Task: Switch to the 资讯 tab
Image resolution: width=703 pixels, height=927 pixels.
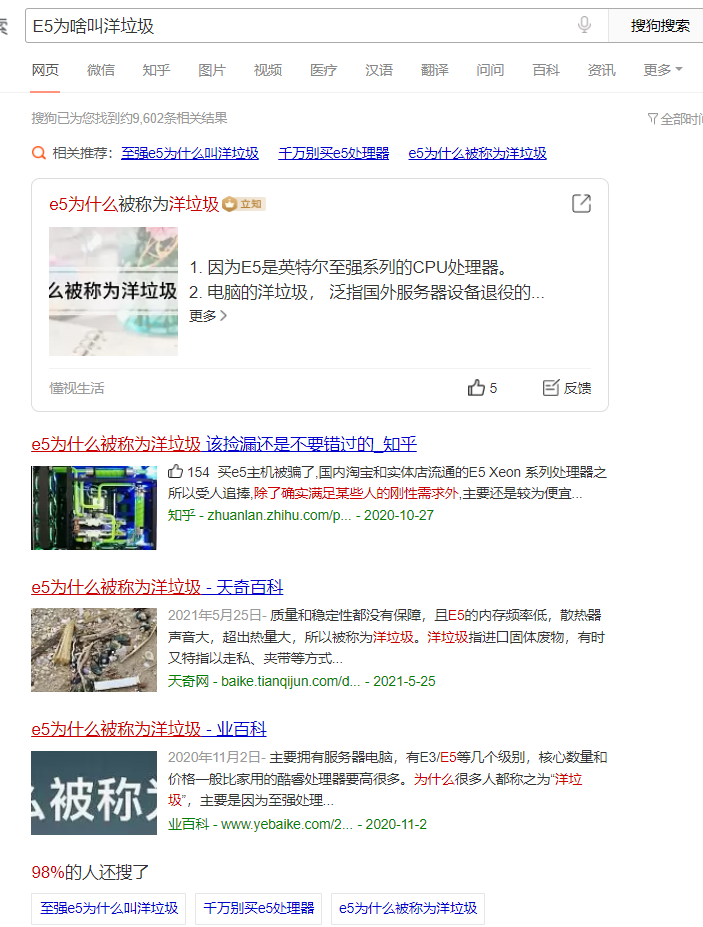Action: pos(601,70)
